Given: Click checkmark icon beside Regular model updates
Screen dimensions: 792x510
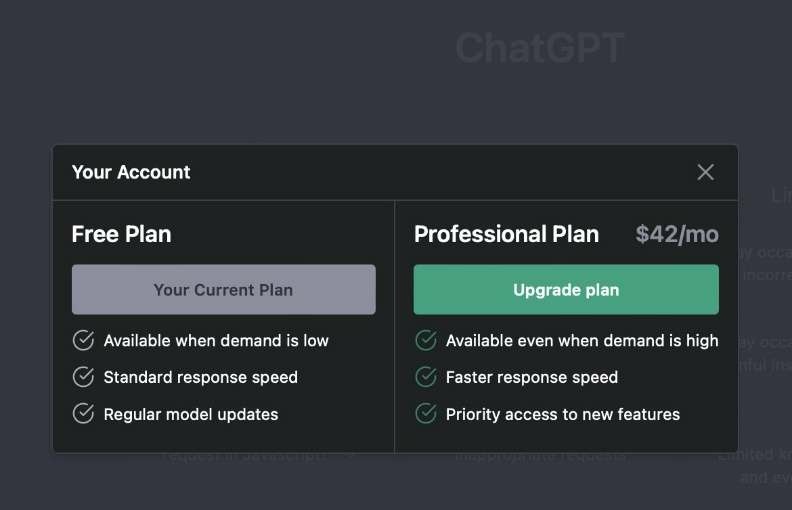Looking at the screenshot, I should (x=83, y=414).
